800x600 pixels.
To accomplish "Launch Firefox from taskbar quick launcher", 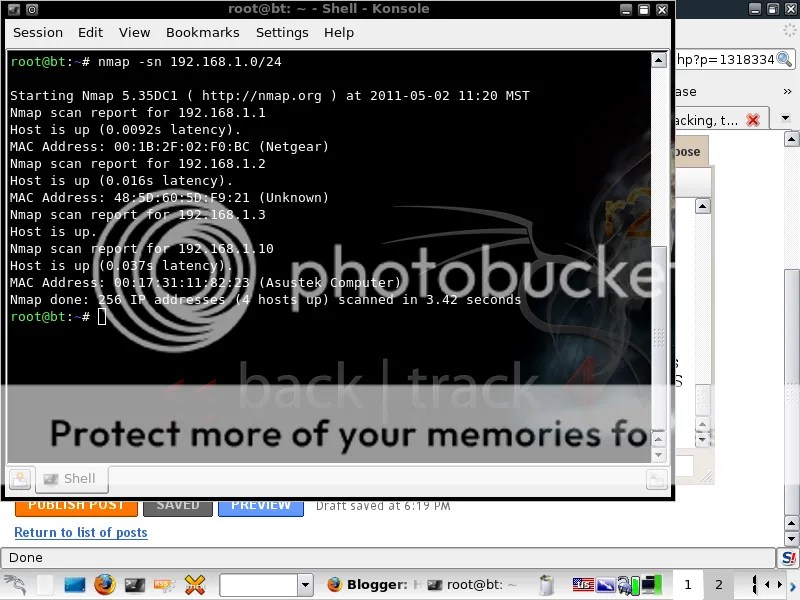I will pyautogui.click(x=105, y=585).
